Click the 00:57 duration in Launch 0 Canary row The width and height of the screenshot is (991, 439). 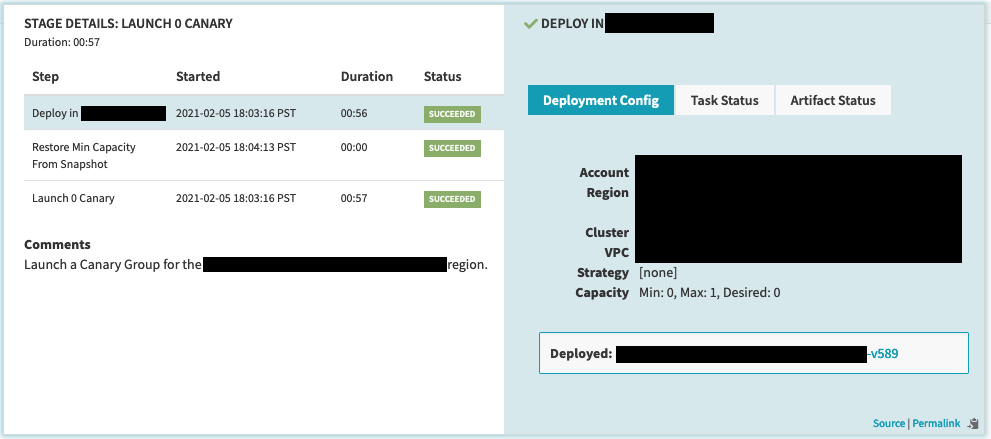click(354, 198)
